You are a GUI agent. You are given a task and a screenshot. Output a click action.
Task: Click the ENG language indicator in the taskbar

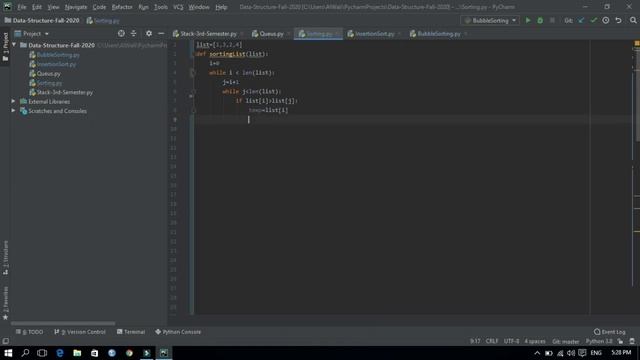click(596, 353)
